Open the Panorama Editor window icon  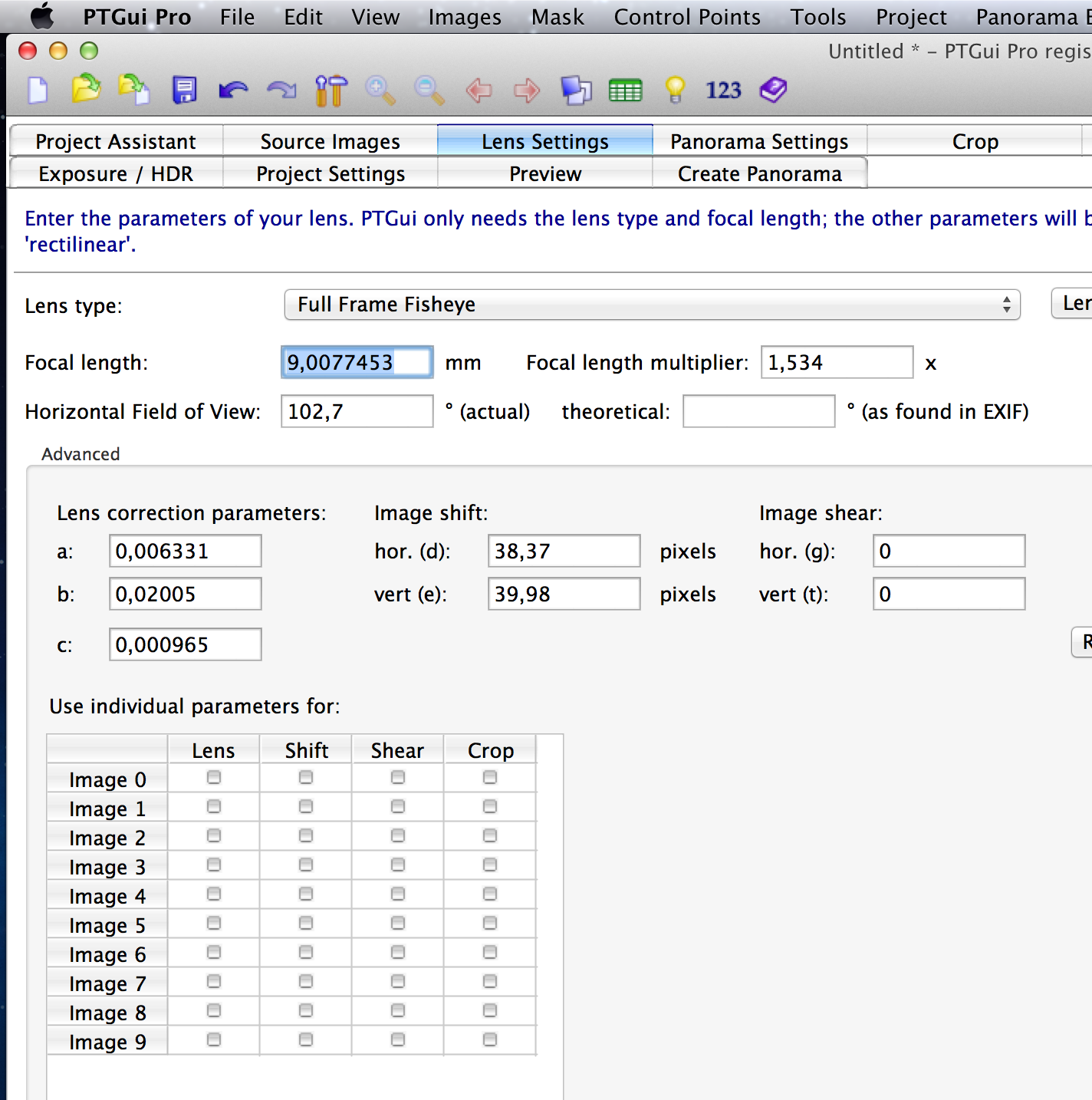576,90
